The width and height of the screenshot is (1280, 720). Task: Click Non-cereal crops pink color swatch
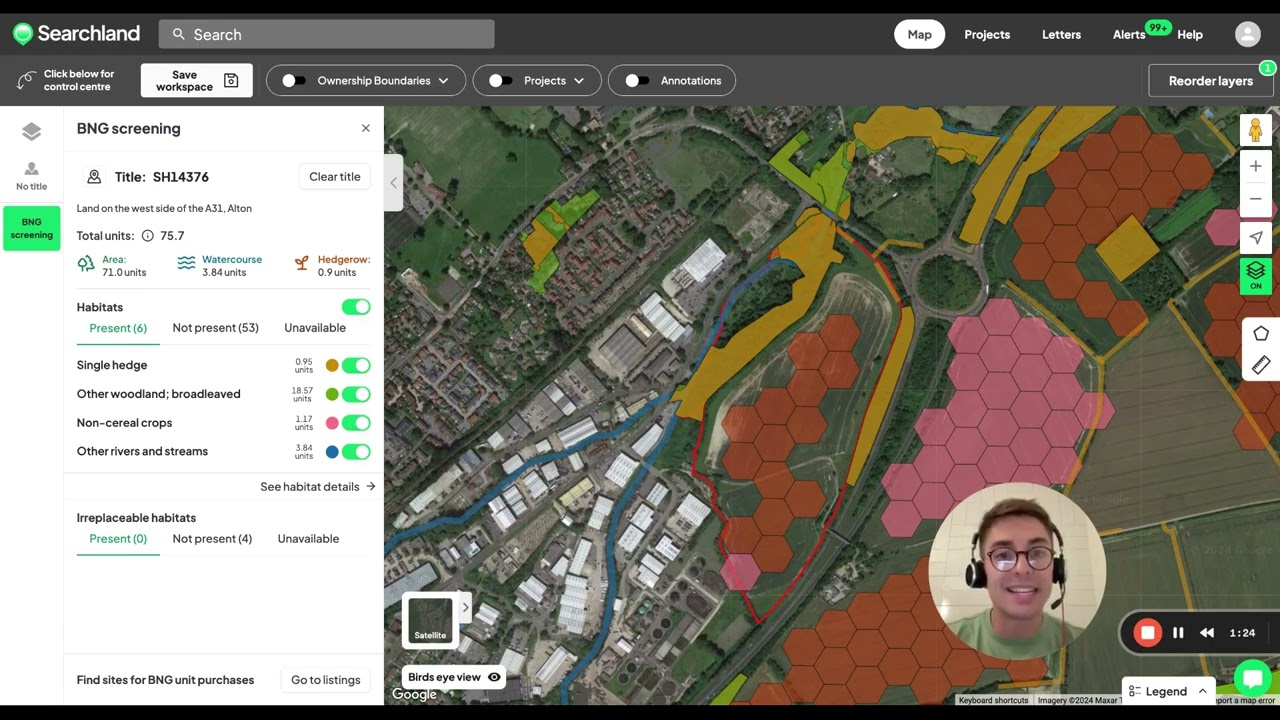332,423
